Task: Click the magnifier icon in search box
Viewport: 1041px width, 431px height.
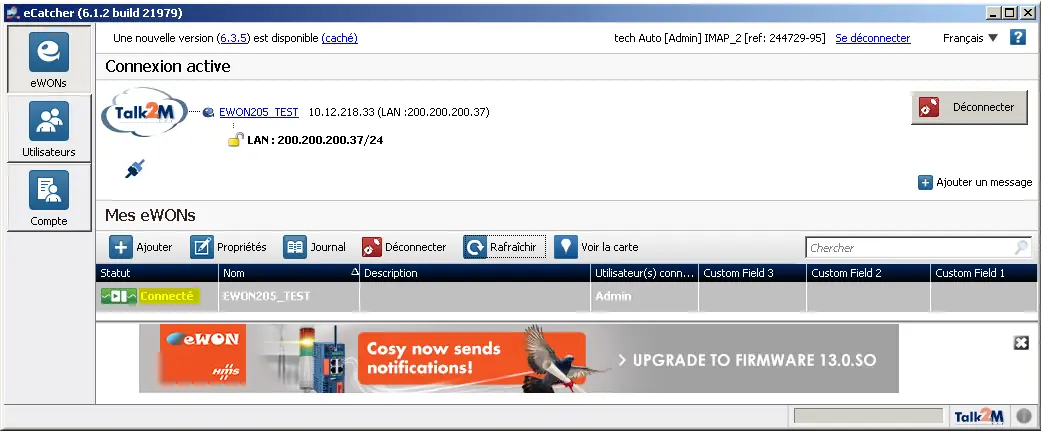Action: (1022, 248)
